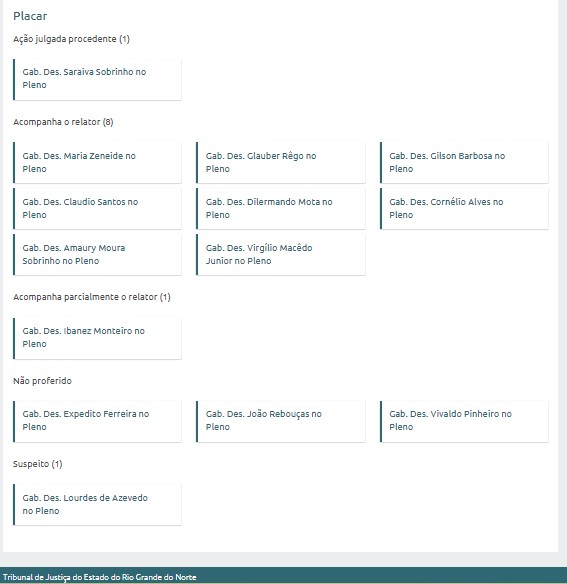Image resolution: width=567 pixels, height=584 pixels.
Task: Select the Acompanha o relator (8) heading
Action: 63,122
